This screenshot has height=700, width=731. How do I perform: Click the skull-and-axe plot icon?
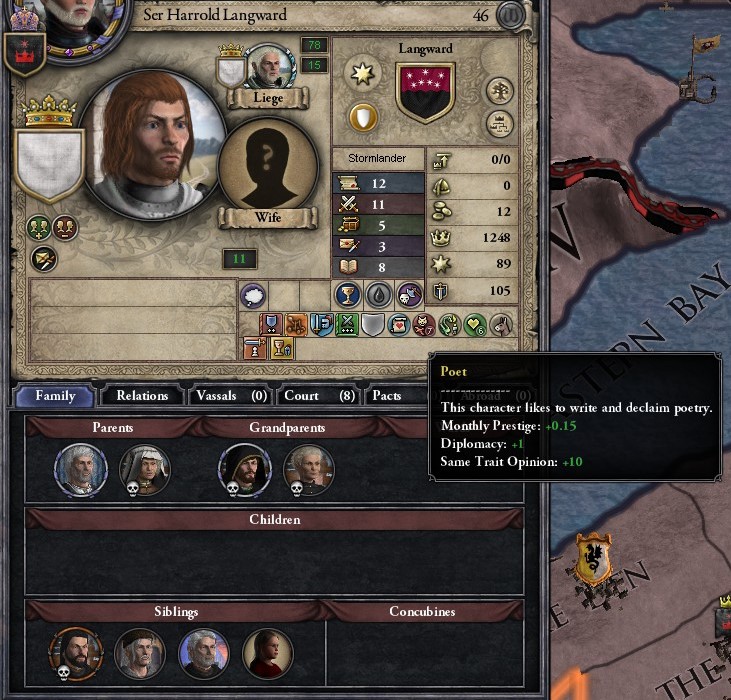pyautogui.click(x=410, y=295)
